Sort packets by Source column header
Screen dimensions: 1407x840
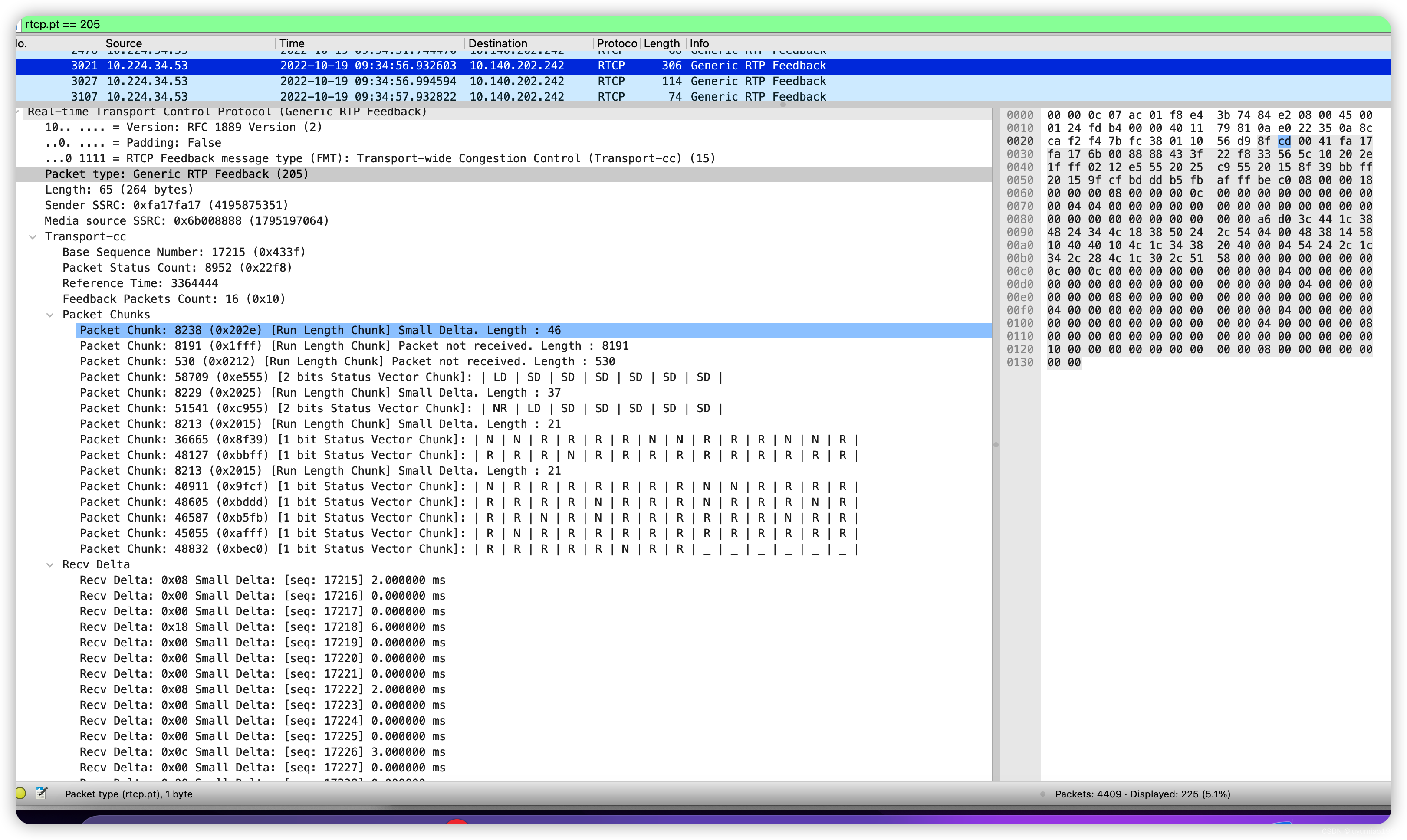click(124, 43)
